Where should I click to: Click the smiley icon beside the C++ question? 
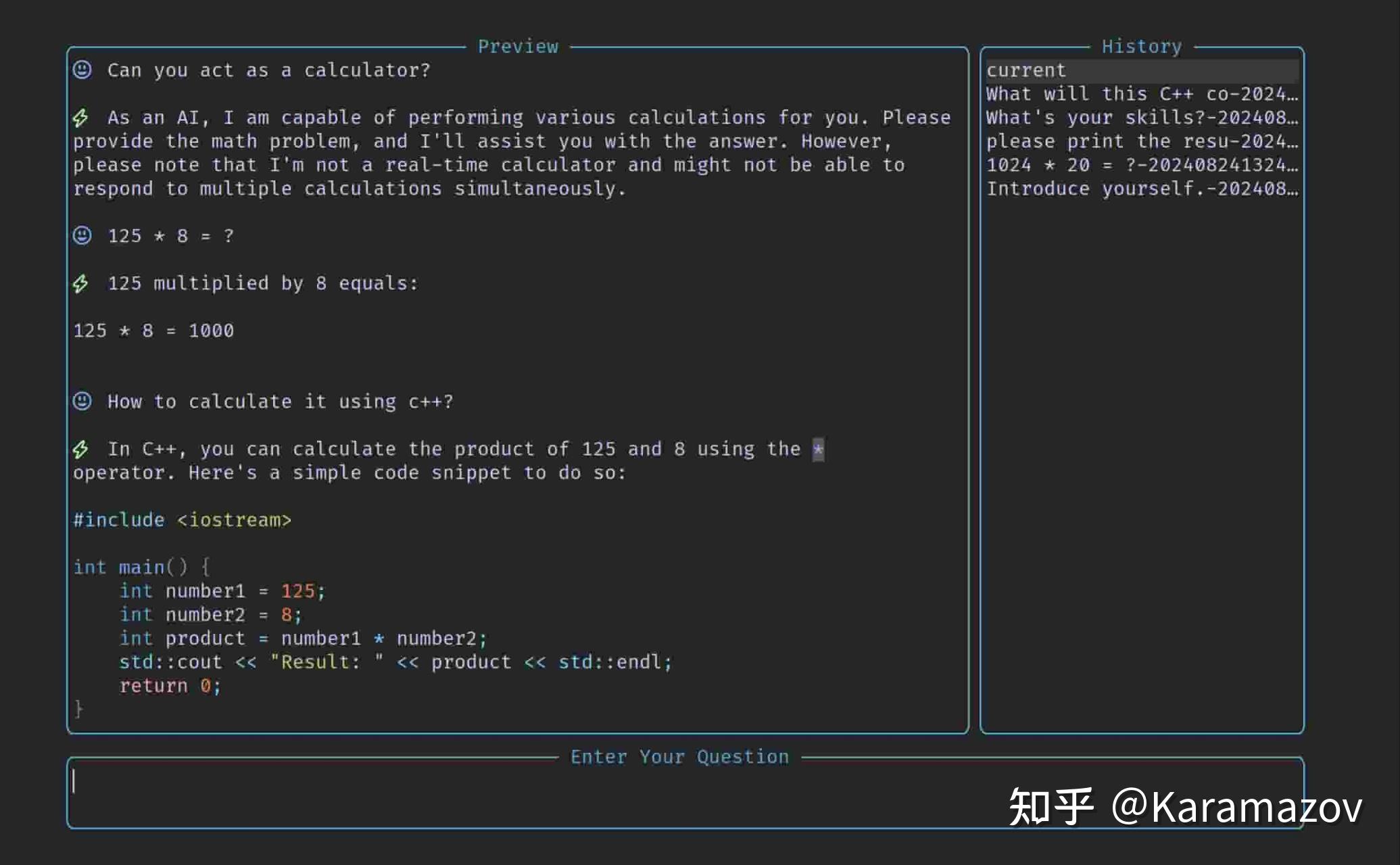pyautogui.click(x=82, y=401)
